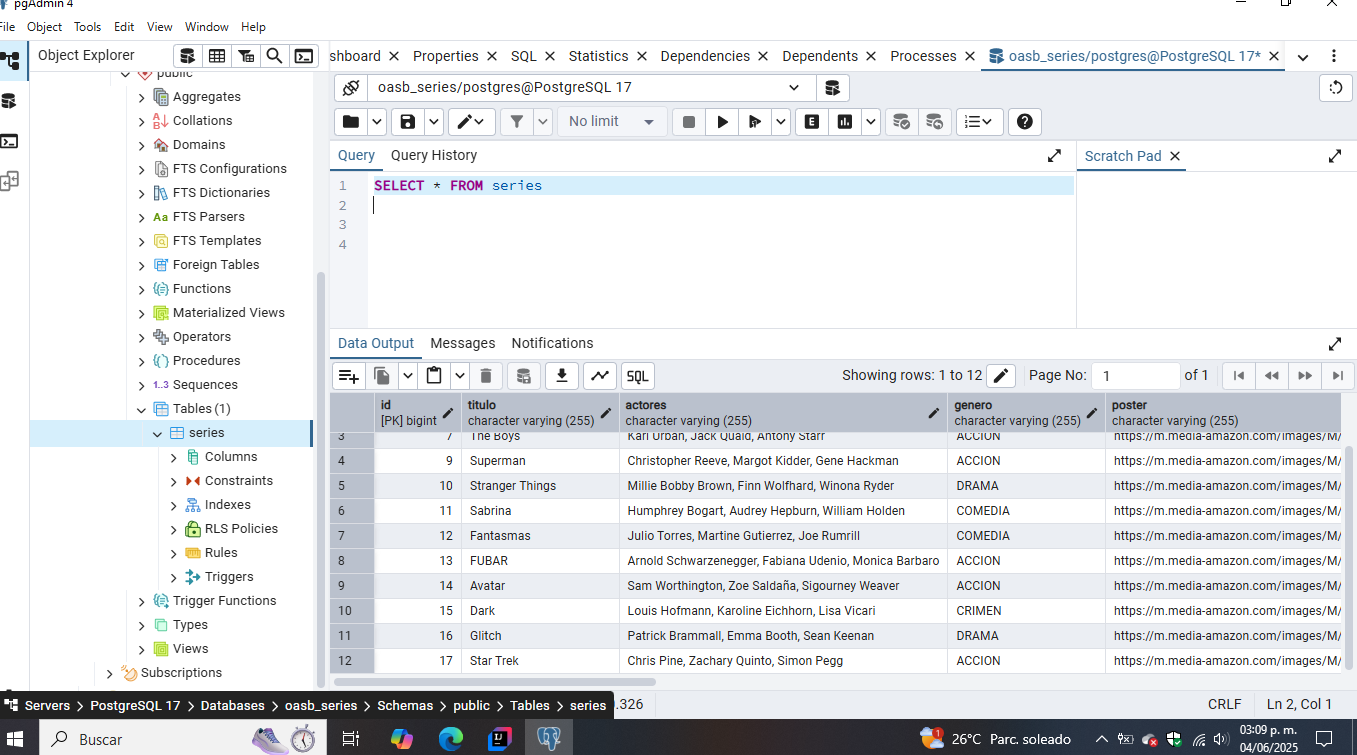Open the No limit rows dropdown
The height and width of the screenshot is (755, 1357).
612,122
